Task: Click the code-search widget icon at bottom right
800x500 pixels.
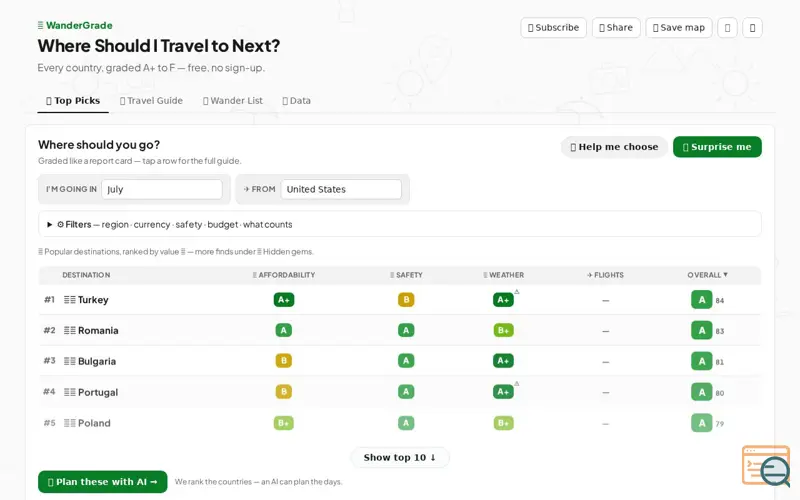Action: point(766,466)
